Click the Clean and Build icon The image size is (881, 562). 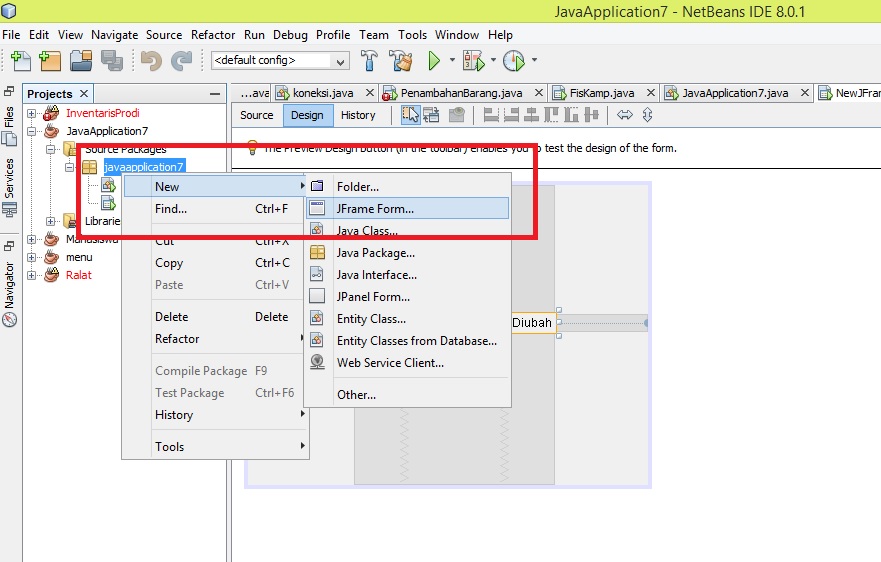click(x=401, y=60)
